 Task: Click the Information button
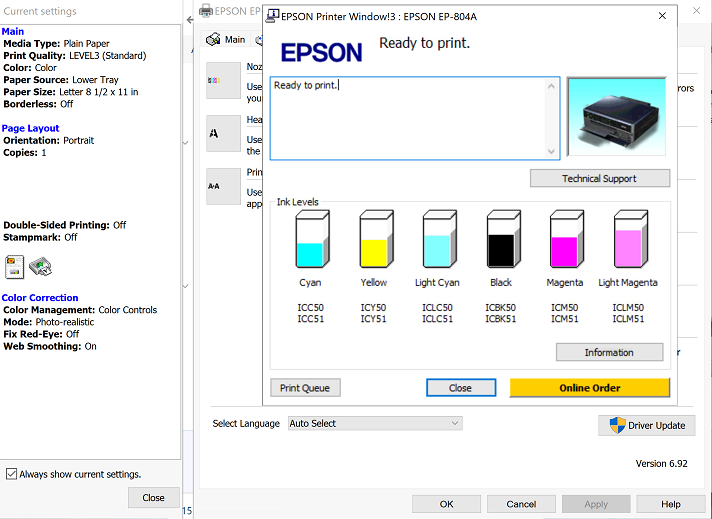click(609, 352)
